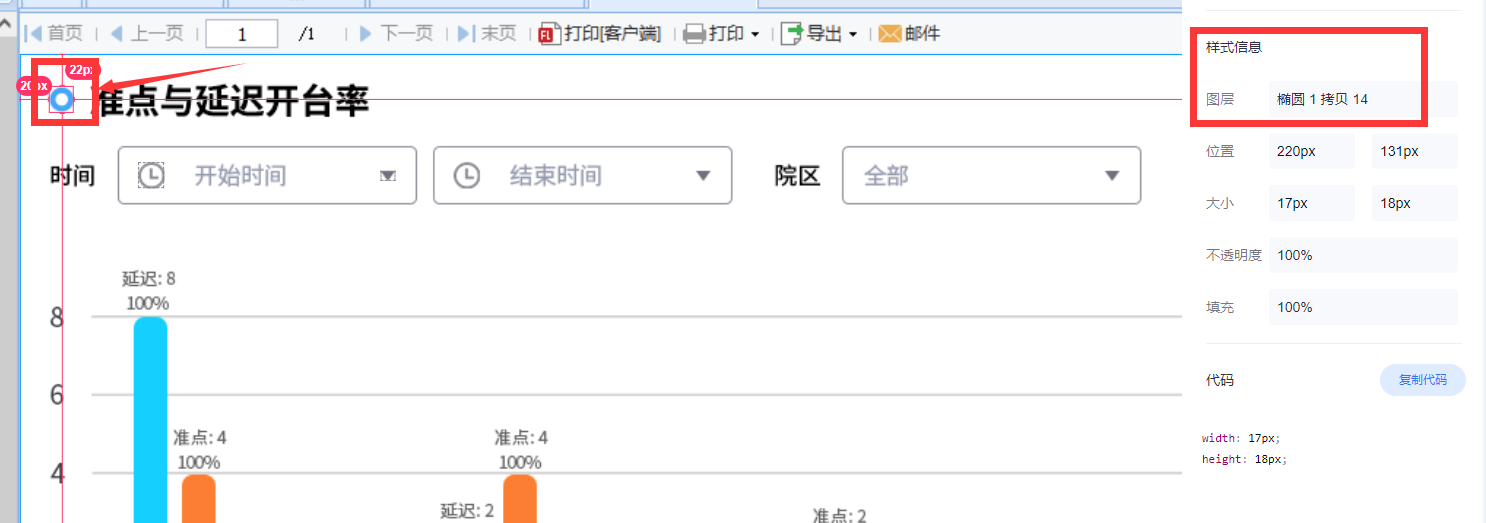Click the 准点: 2 data label
Screen dimensions: 1486x523
(839, 515)
